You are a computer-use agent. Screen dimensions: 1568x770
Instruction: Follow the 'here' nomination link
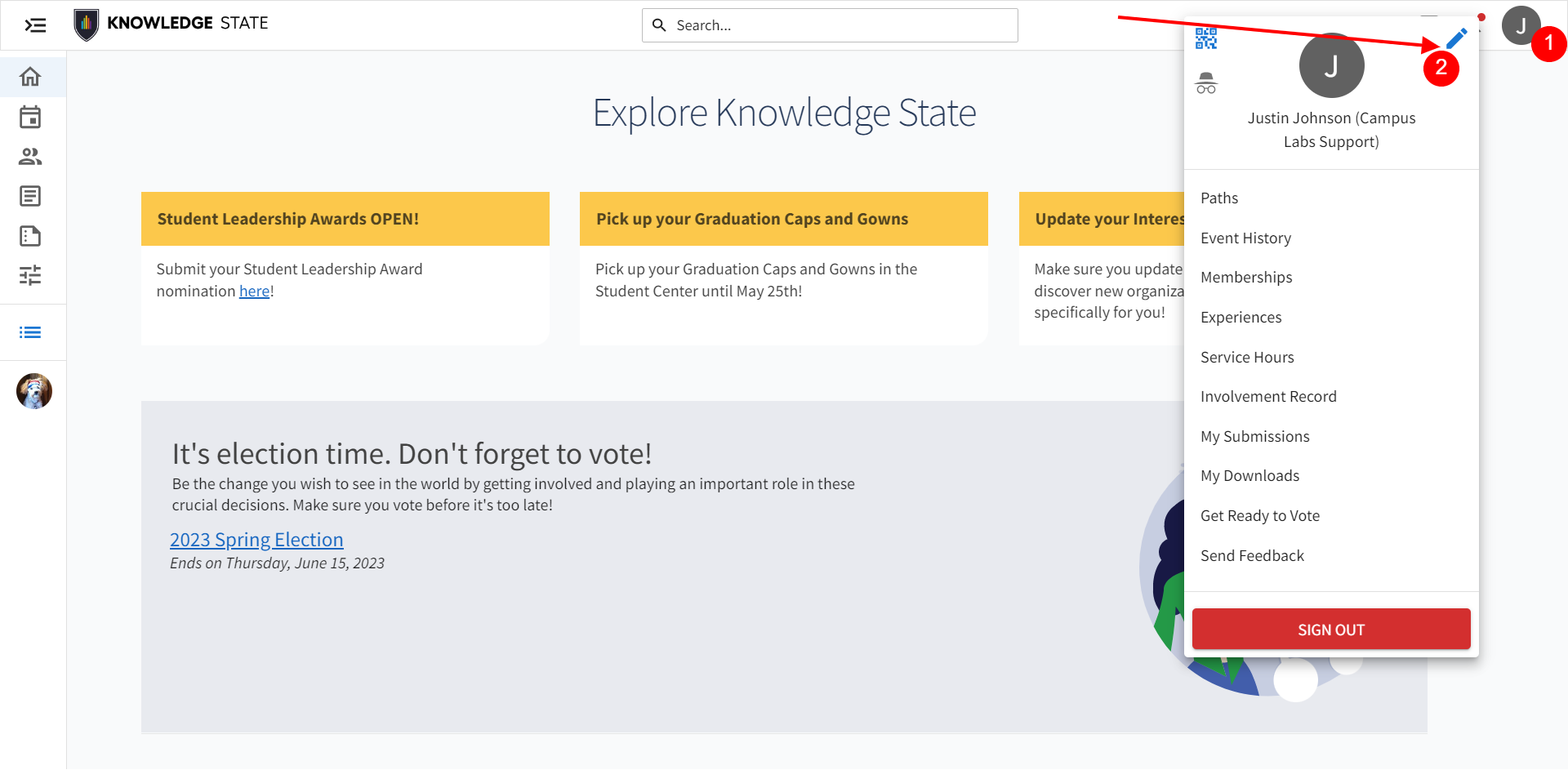254,291
